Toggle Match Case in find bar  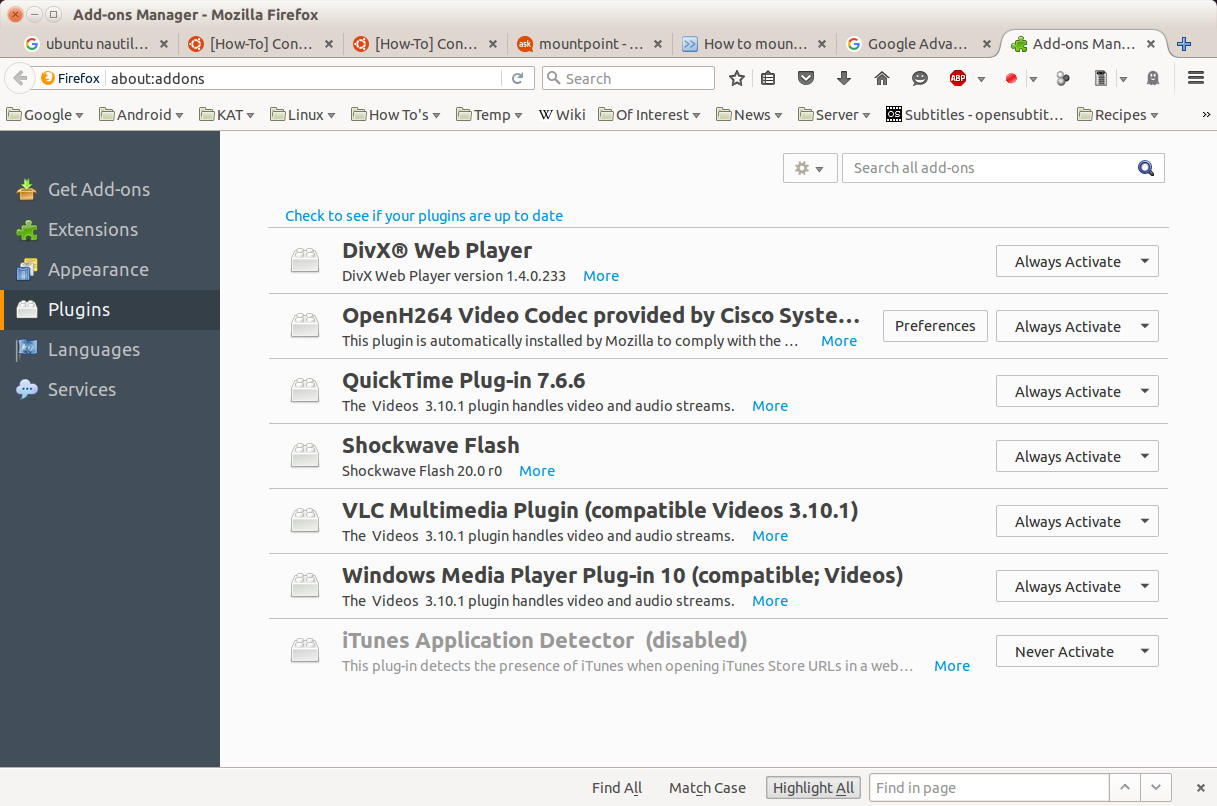[x=707, y=788]
